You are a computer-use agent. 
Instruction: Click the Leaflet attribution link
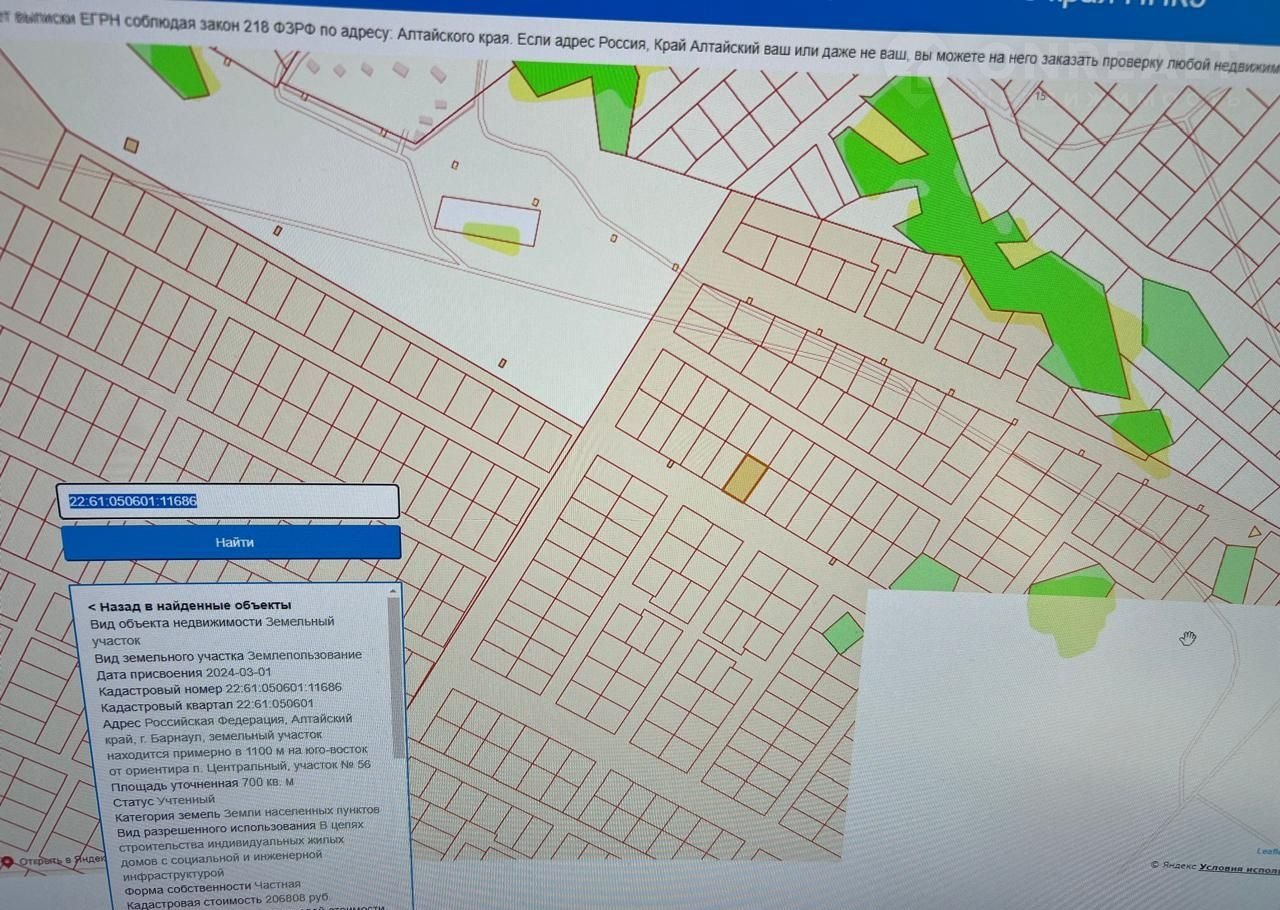1268,851
